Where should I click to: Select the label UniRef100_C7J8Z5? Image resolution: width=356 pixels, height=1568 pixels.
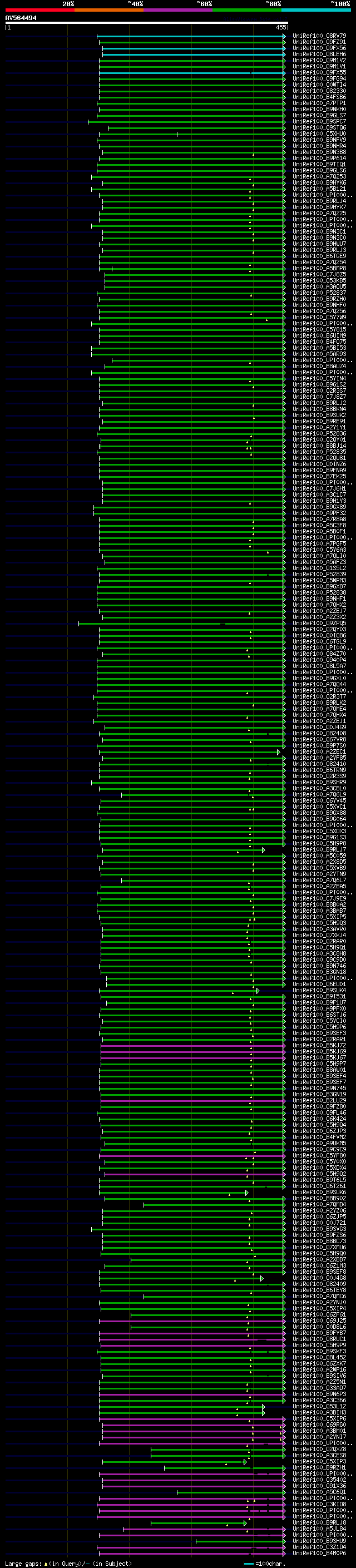(x=319, y=275)
